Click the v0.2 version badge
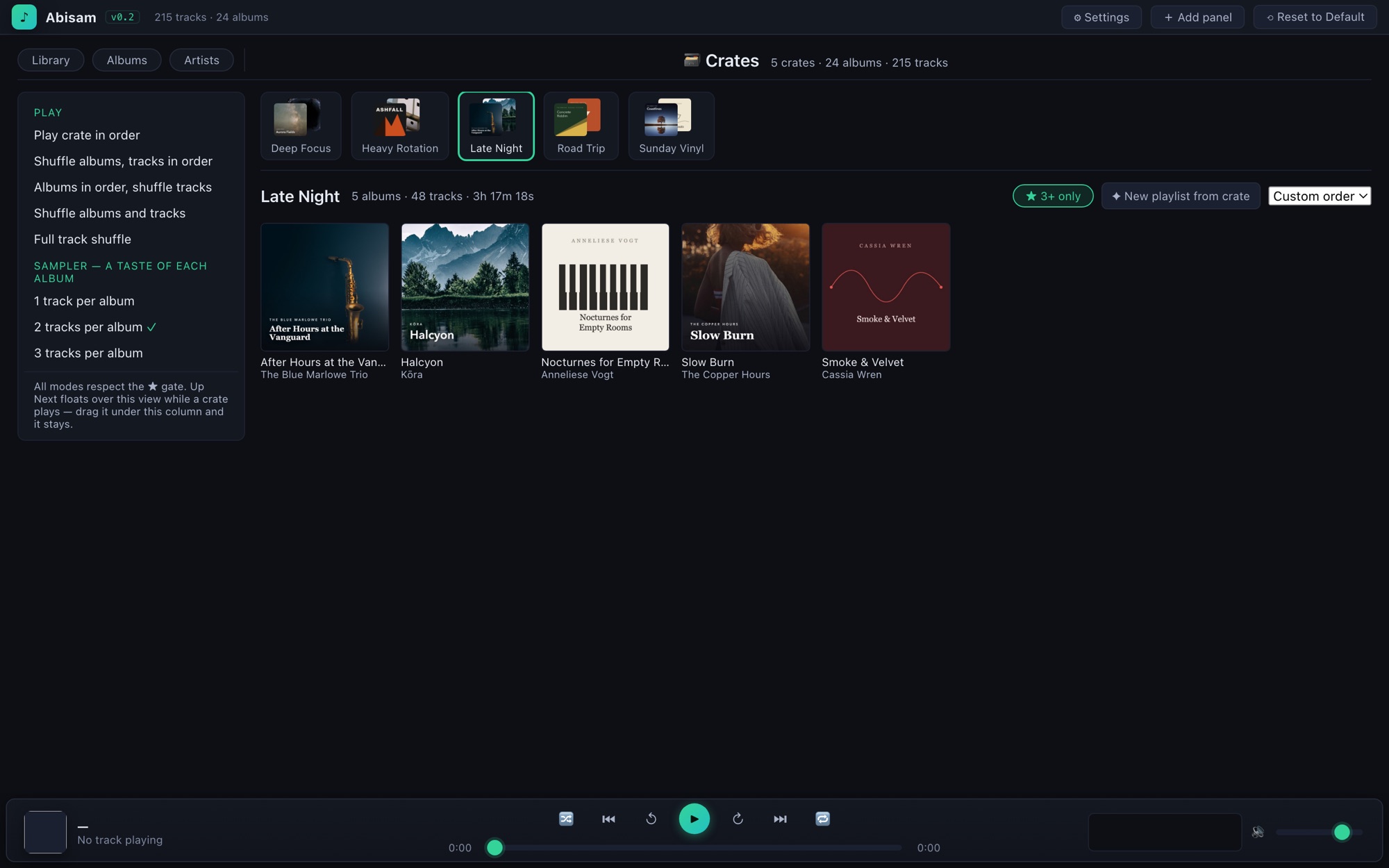The width and height of the screenshot is (1389, 868). pos(122,17)
